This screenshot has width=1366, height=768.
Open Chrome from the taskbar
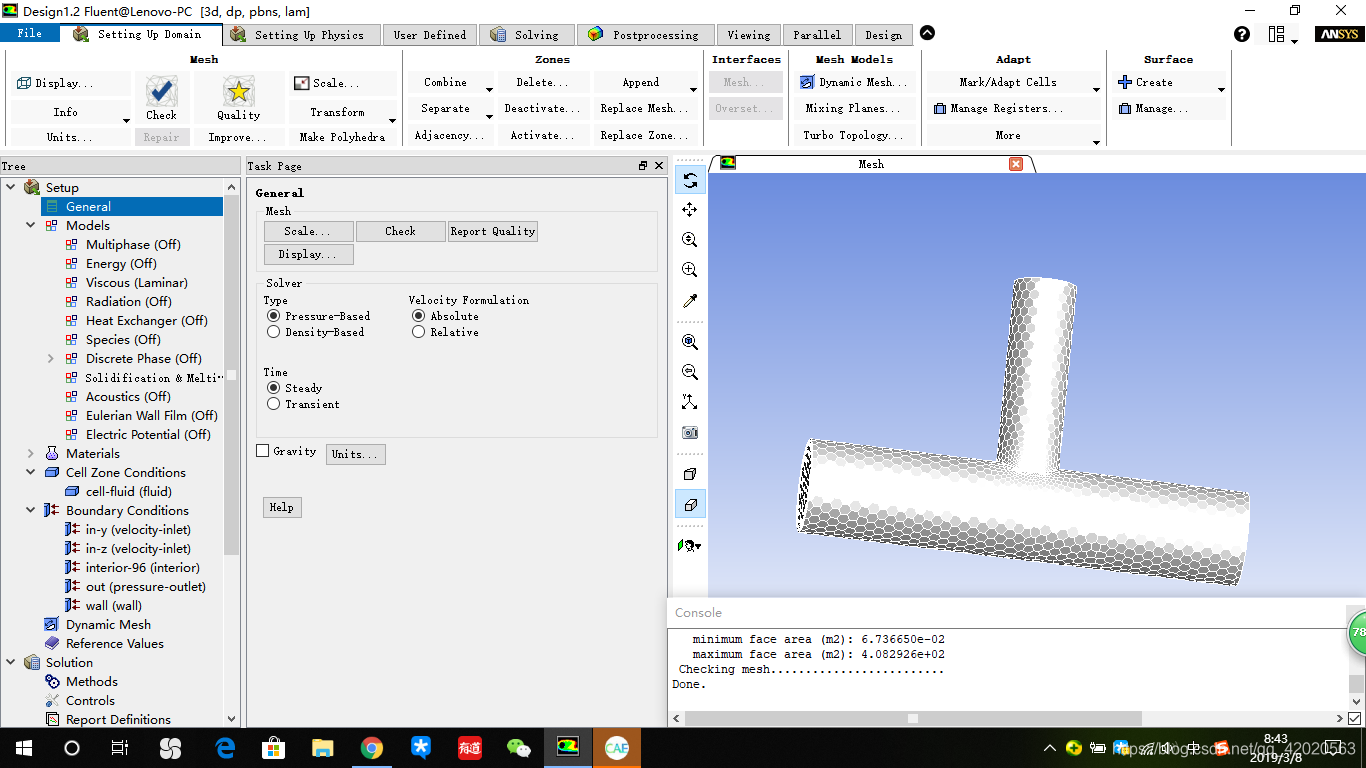(372, 747)
